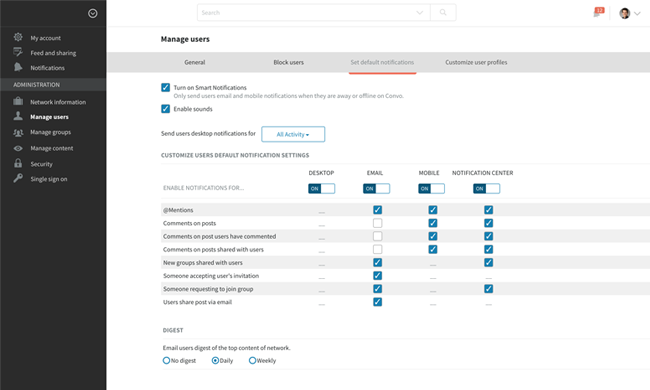The height and width of the screenshot is (390, 650).
Task: Check Email for Comments on posts shared with users
Action: click(x=377, y=249)
